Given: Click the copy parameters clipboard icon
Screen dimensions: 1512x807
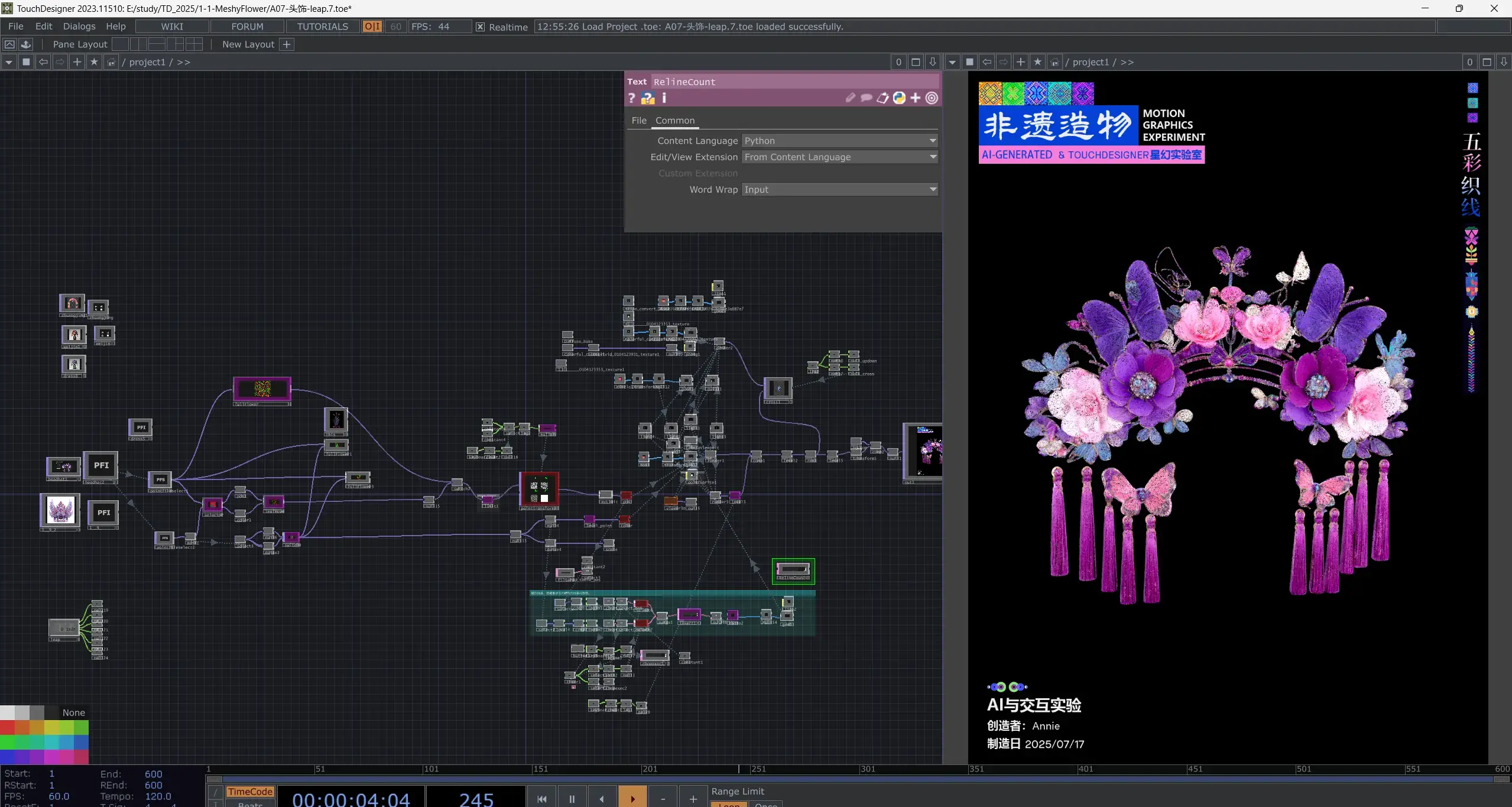Looking at the screenshot, I should click(882, 98).
